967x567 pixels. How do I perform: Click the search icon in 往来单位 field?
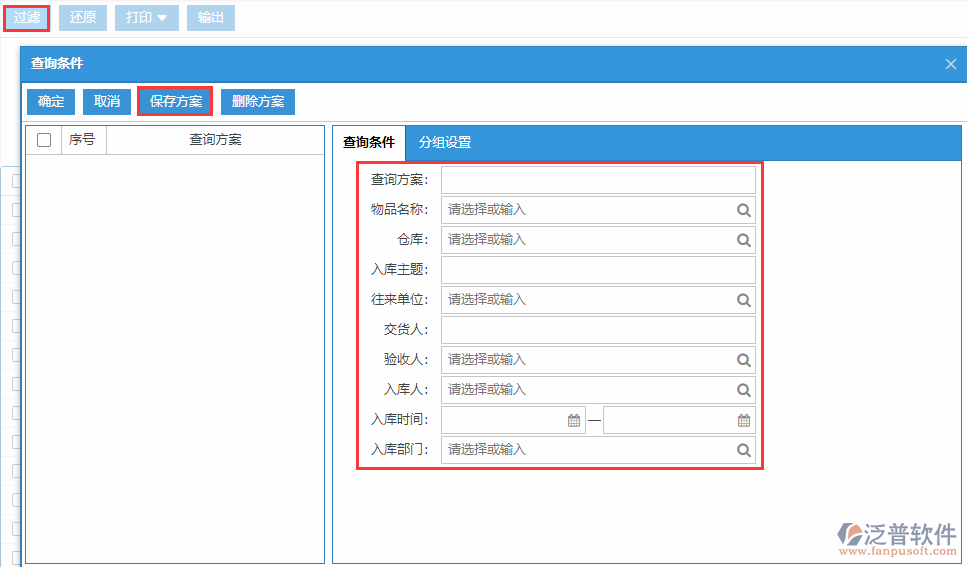click(744, 300)
